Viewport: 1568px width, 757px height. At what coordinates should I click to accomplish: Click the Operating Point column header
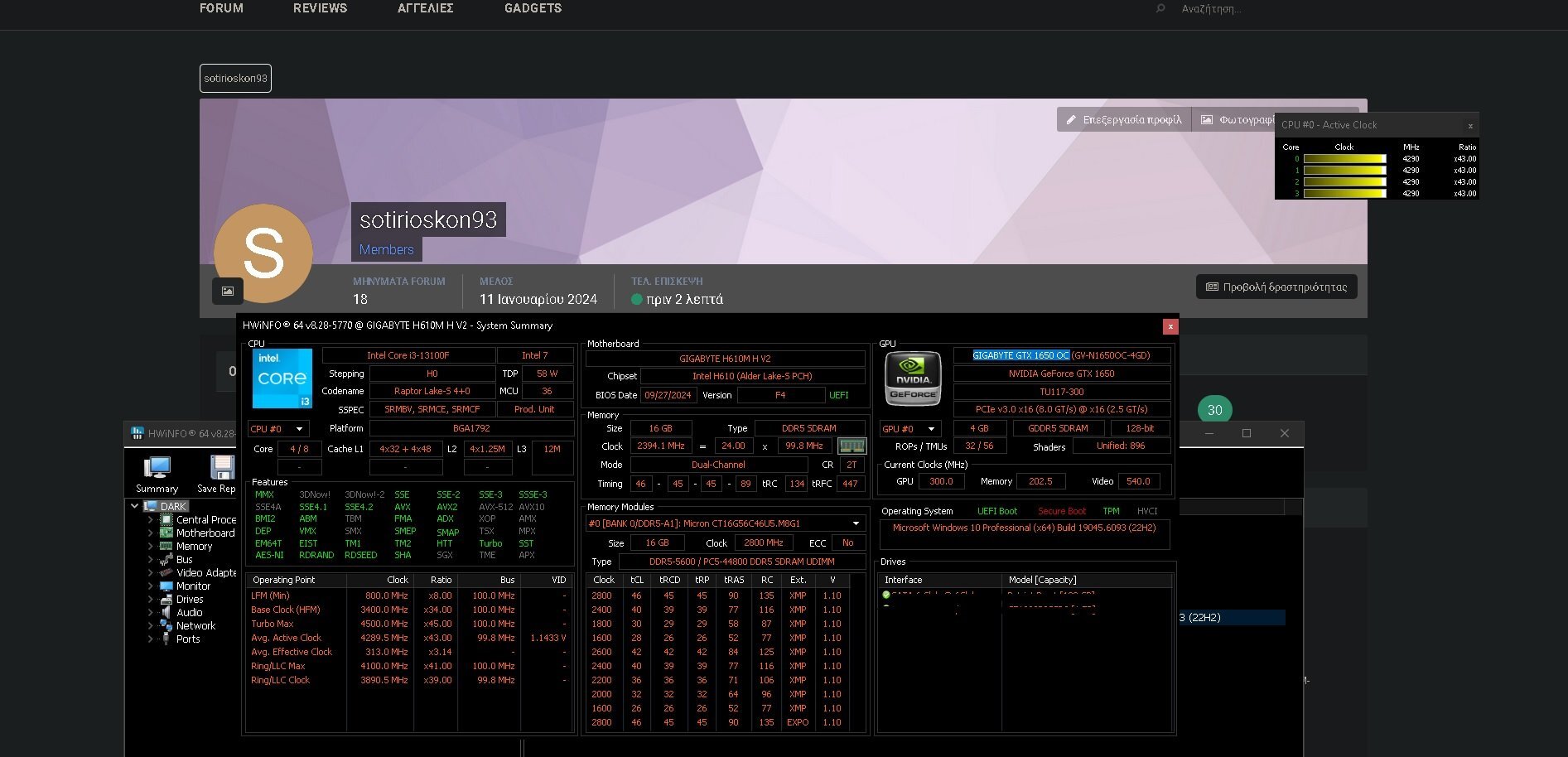click(297, 580)
